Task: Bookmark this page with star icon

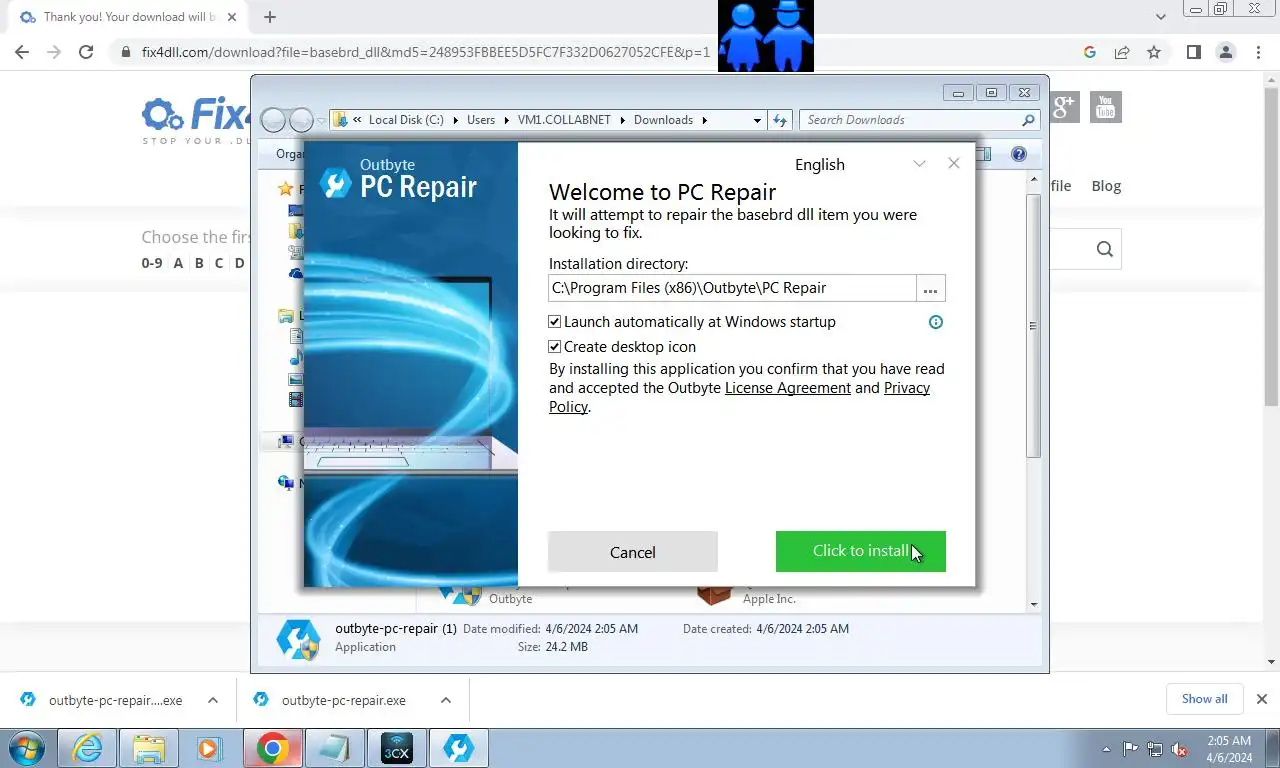Action: click(x=1154, y=52)
